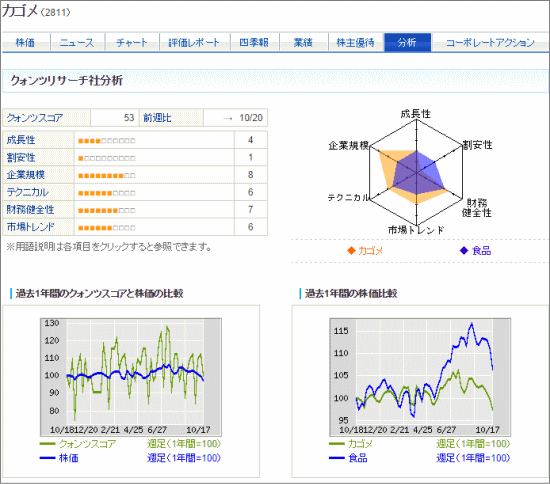
Task: Click the 割安性 score bar
Action: coord(107,159)
